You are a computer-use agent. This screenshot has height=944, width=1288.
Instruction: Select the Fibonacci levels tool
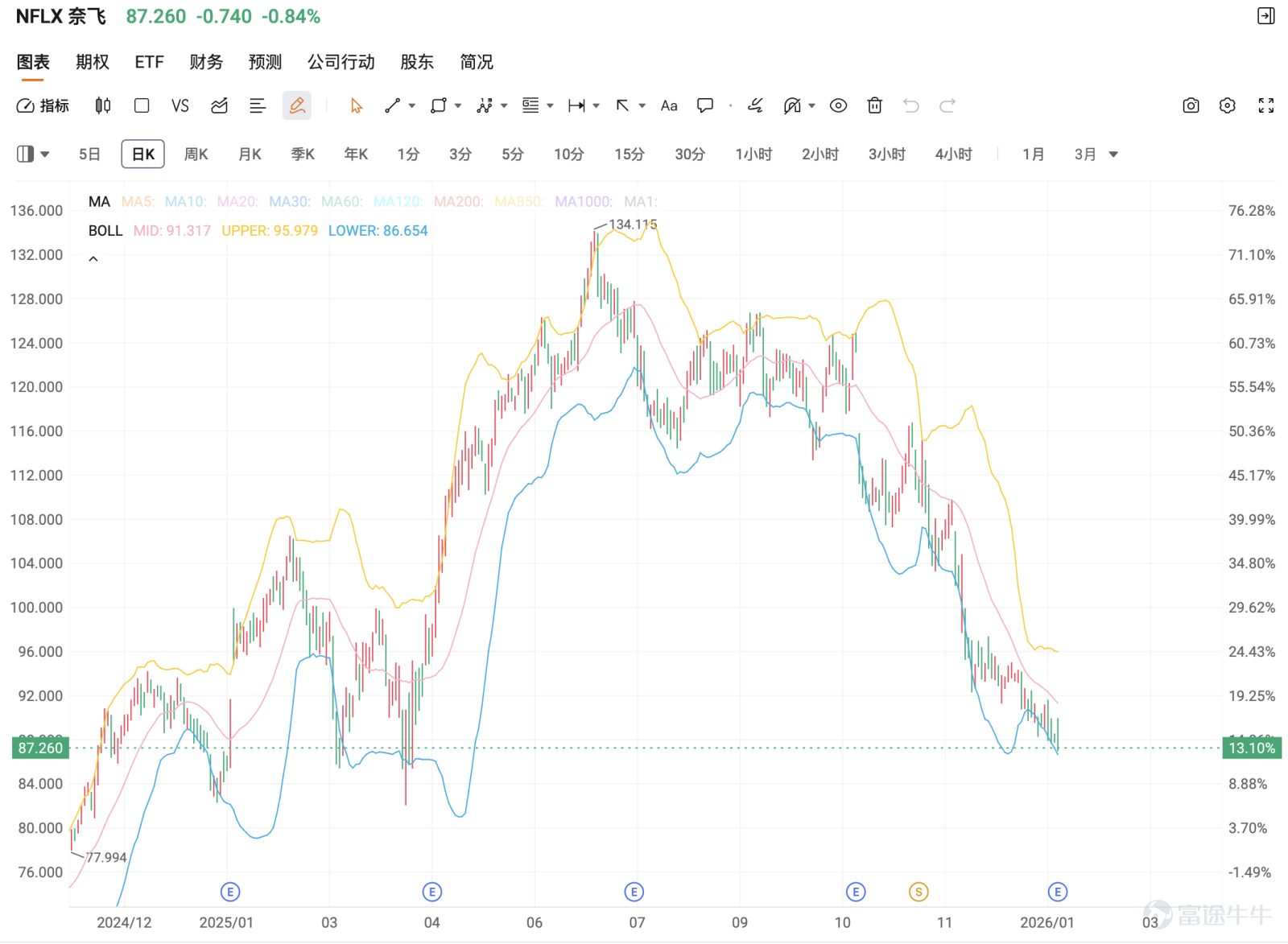click(530, 105)
